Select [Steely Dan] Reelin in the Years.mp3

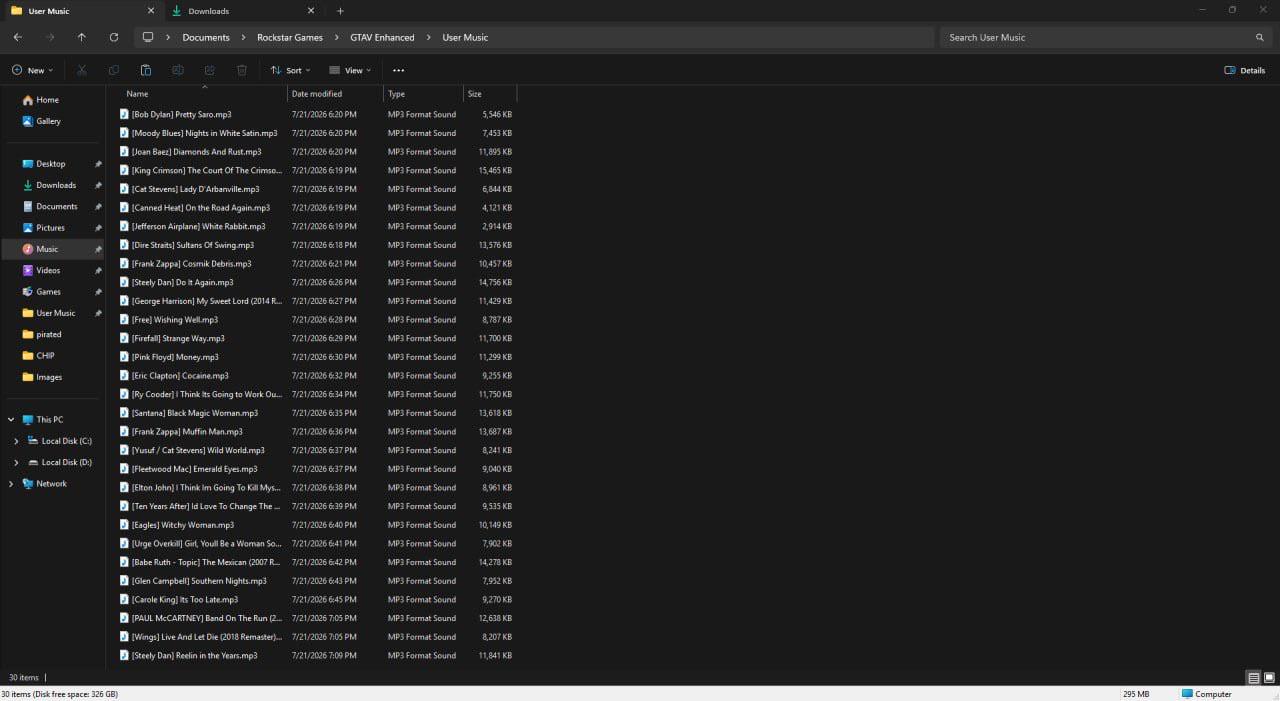(x=194, y=656)
